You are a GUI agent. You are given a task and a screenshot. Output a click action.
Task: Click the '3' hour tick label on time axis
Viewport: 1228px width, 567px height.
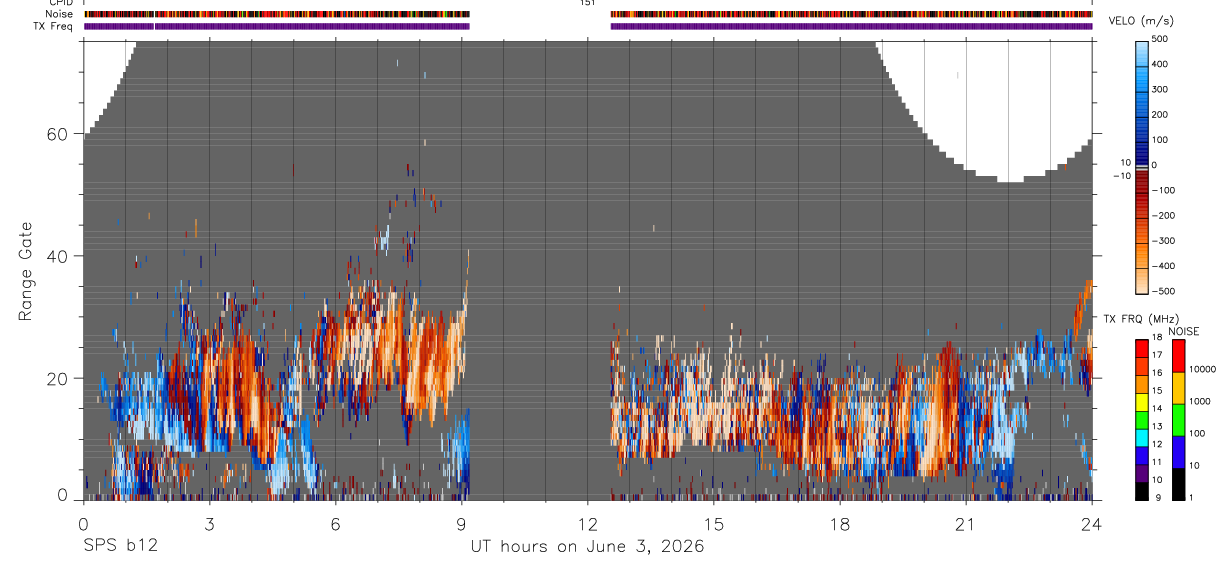tap(209, 524)
